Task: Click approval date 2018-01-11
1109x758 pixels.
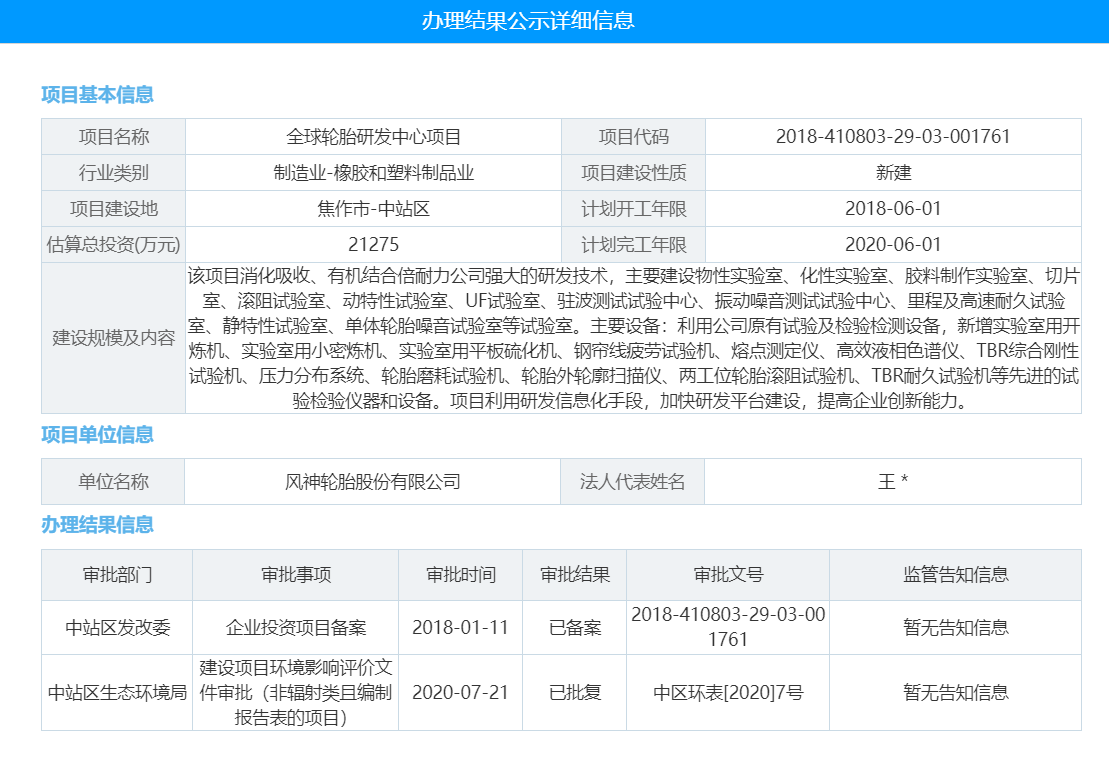Action: click(460, 627)
